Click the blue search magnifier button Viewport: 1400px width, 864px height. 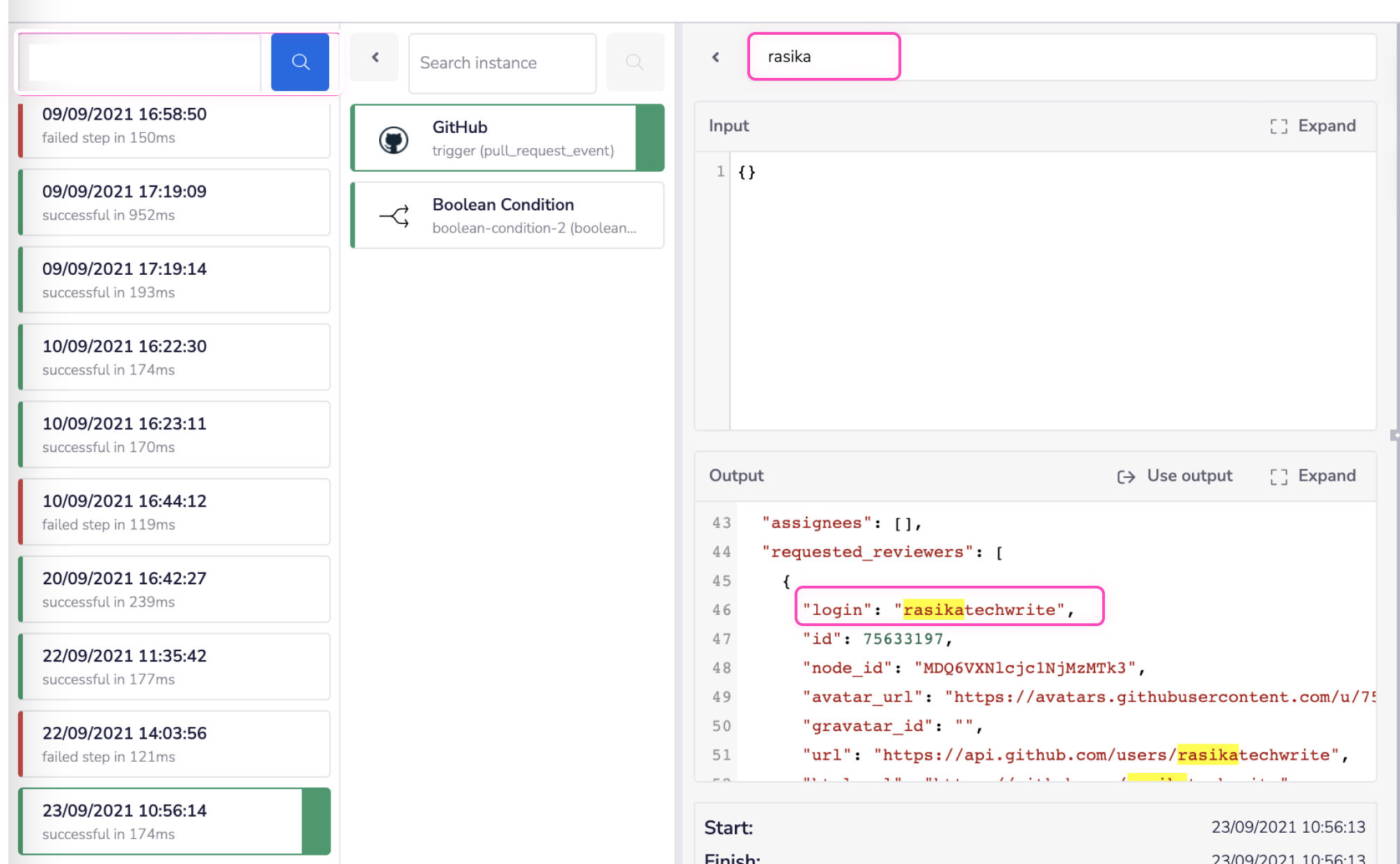coord(300,62)
